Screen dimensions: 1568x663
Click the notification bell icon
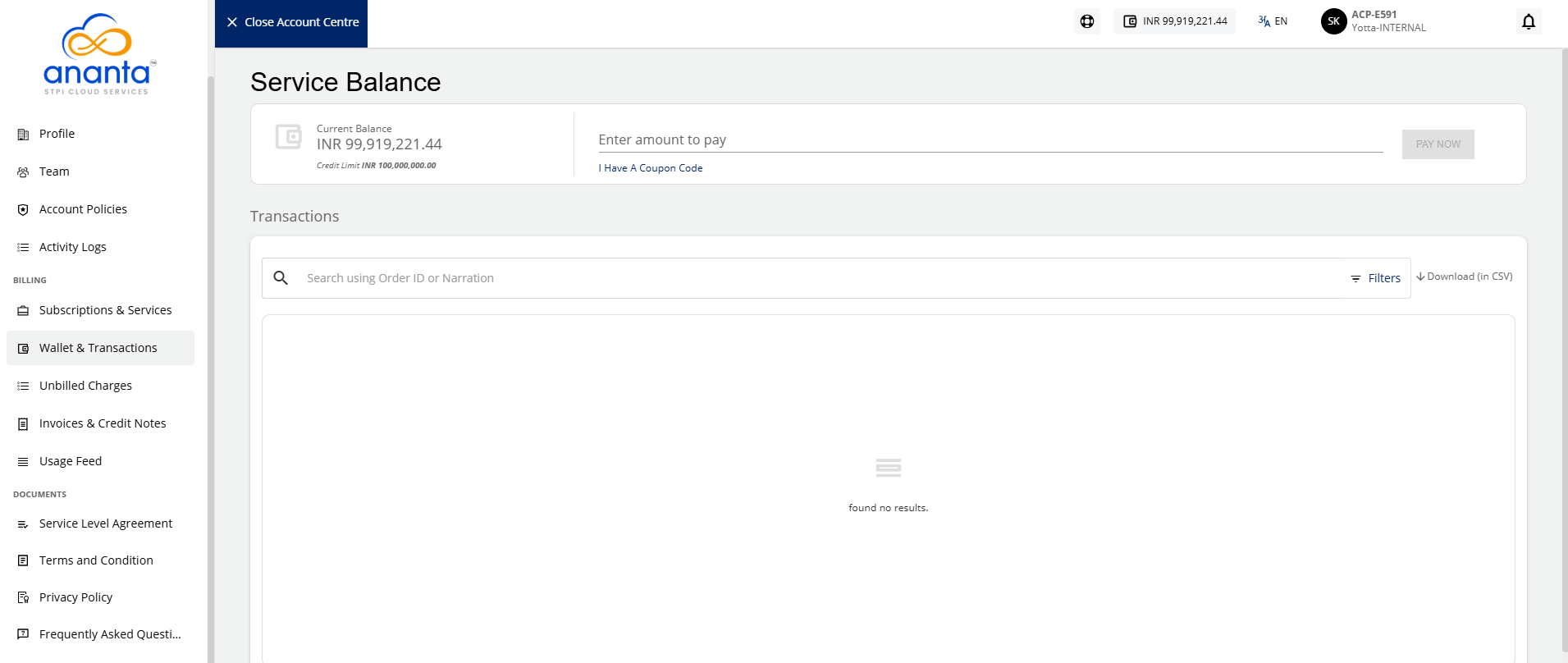click(1529, 21)
